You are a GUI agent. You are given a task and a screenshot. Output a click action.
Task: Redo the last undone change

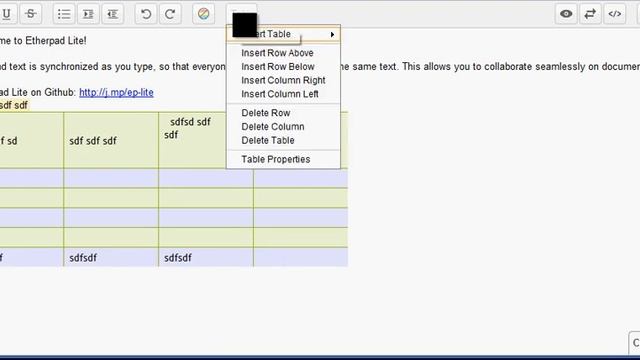(x=170, y=14)
